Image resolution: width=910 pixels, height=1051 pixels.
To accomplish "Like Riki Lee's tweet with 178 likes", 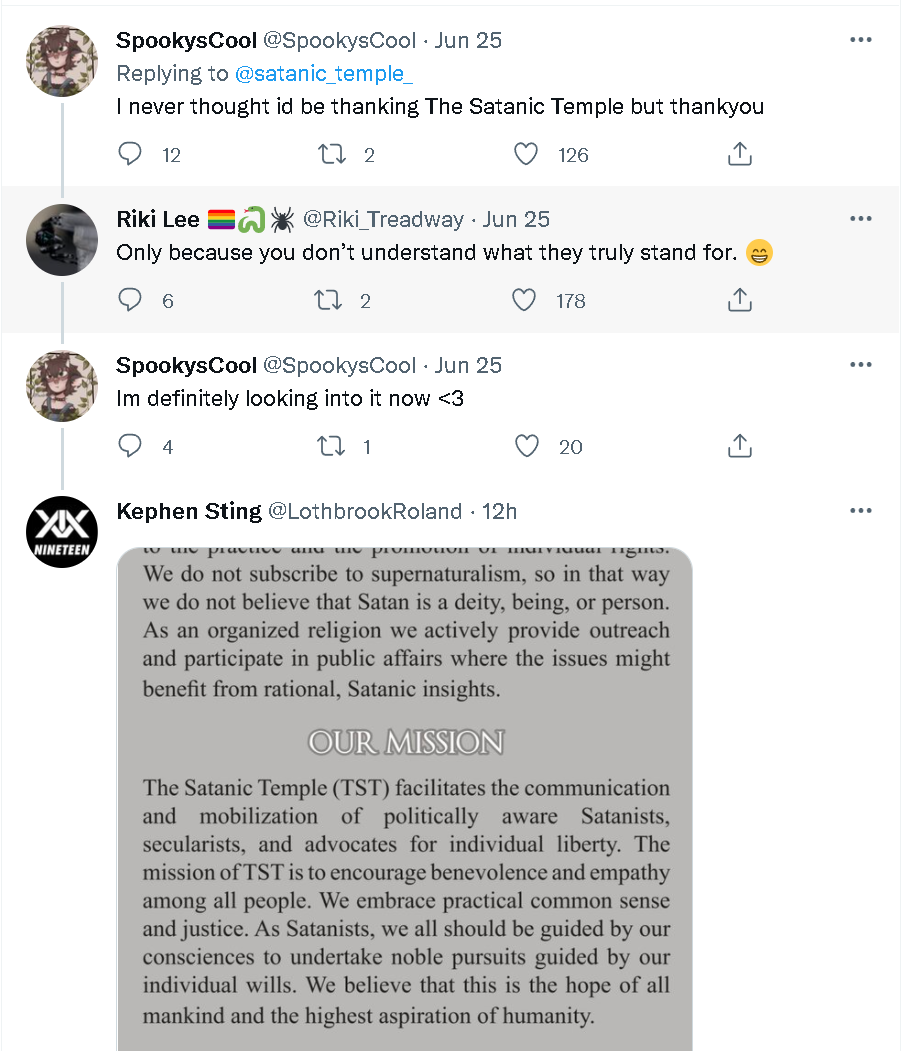I will point(524,300).
